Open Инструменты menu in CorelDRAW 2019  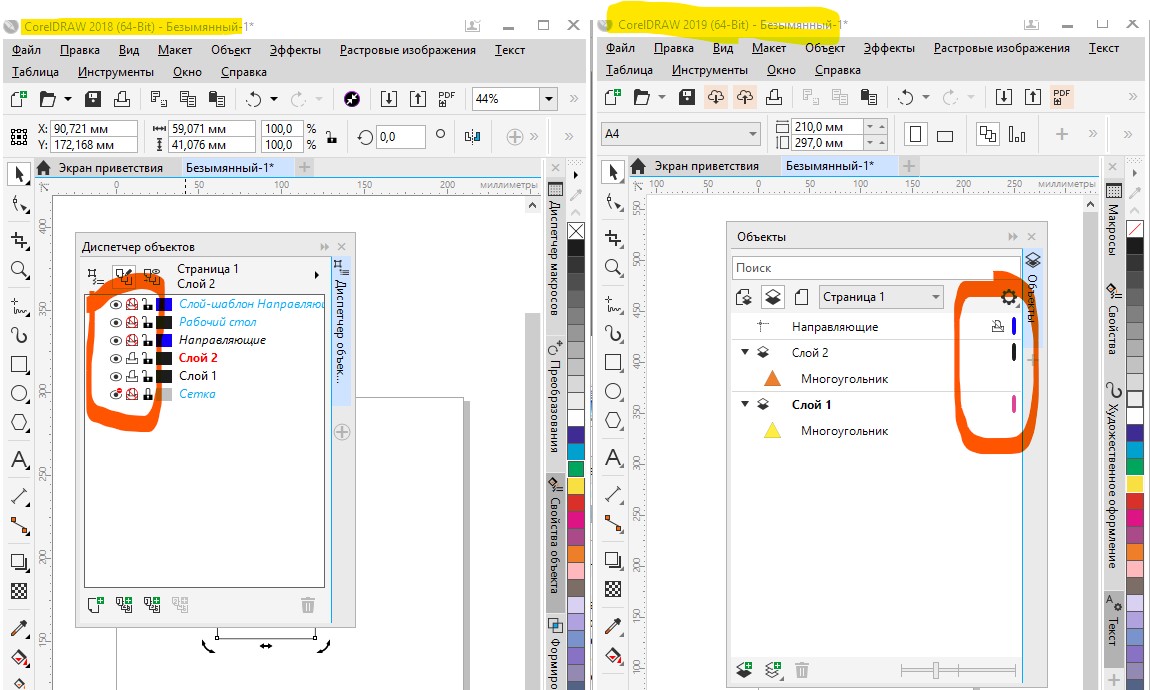[710, 70]
